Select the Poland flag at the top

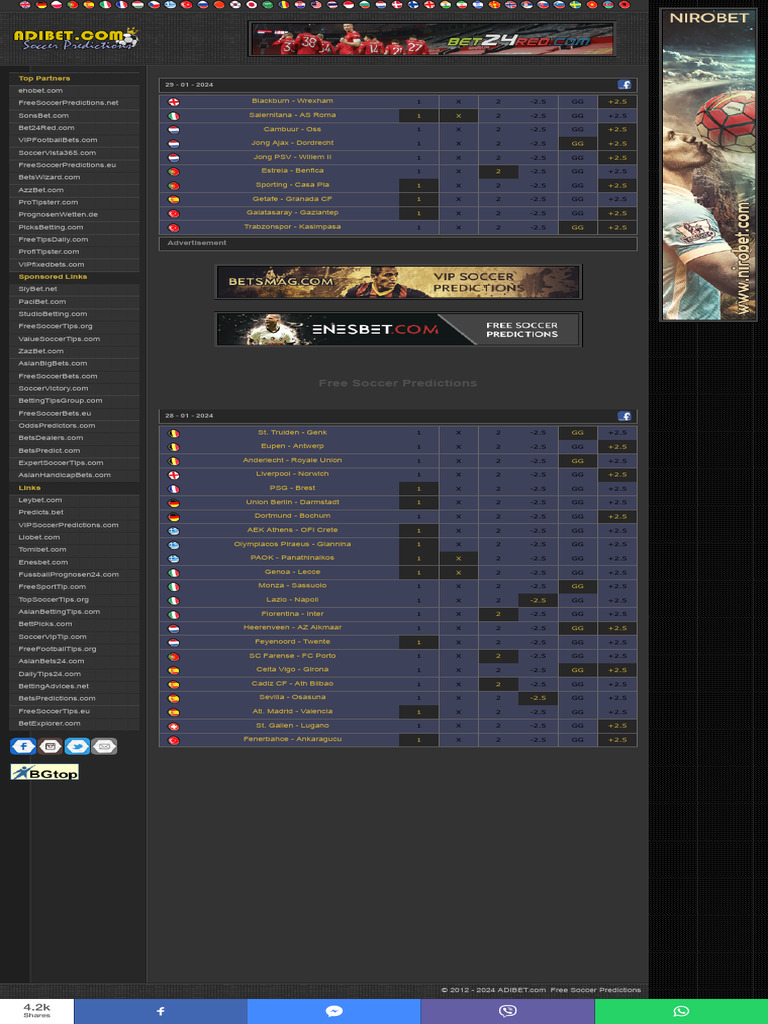click(57, 5)
